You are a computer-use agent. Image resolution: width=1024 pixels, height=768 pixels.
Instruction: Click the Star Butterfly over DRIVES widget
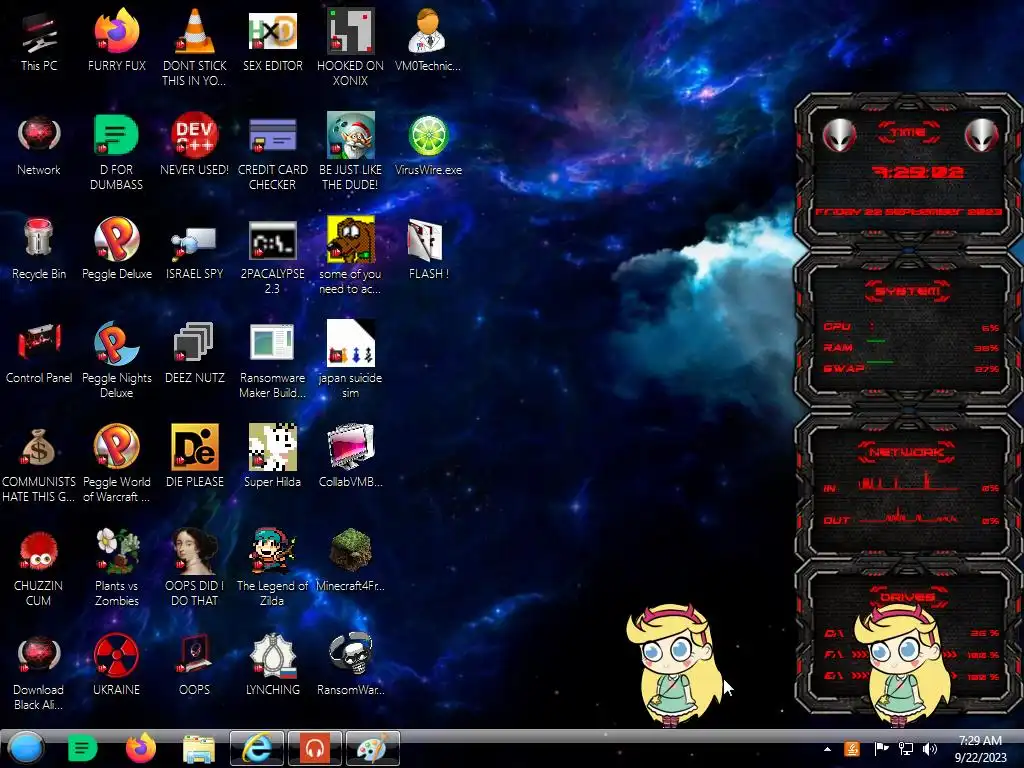[x=904, y=665]
